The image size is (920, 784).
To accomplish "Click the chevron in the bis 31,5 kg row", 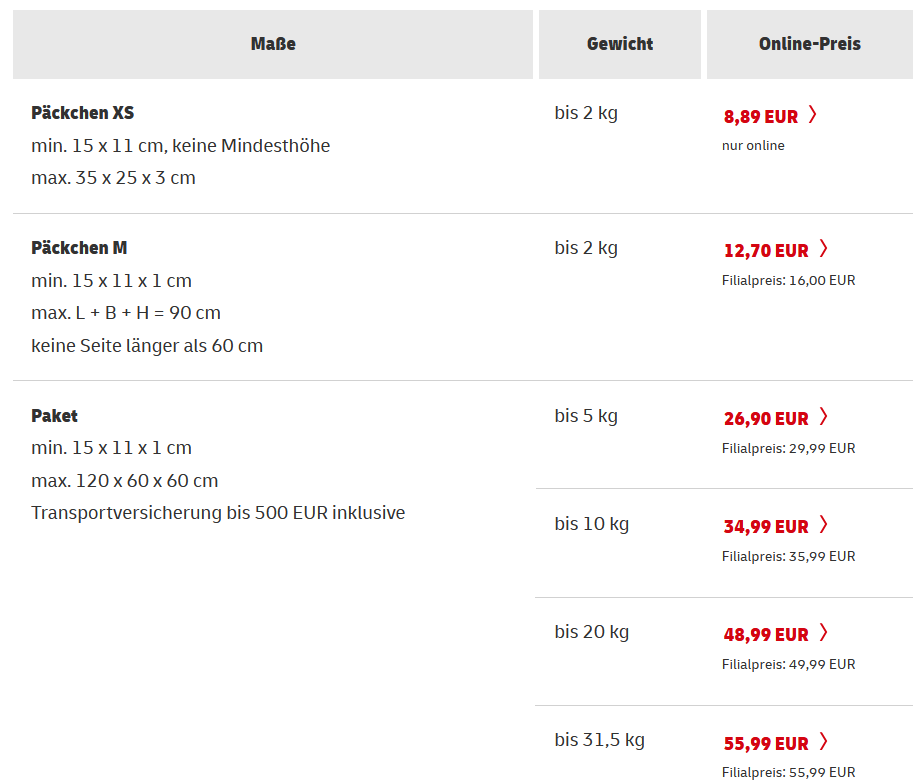I will point(823,743).
